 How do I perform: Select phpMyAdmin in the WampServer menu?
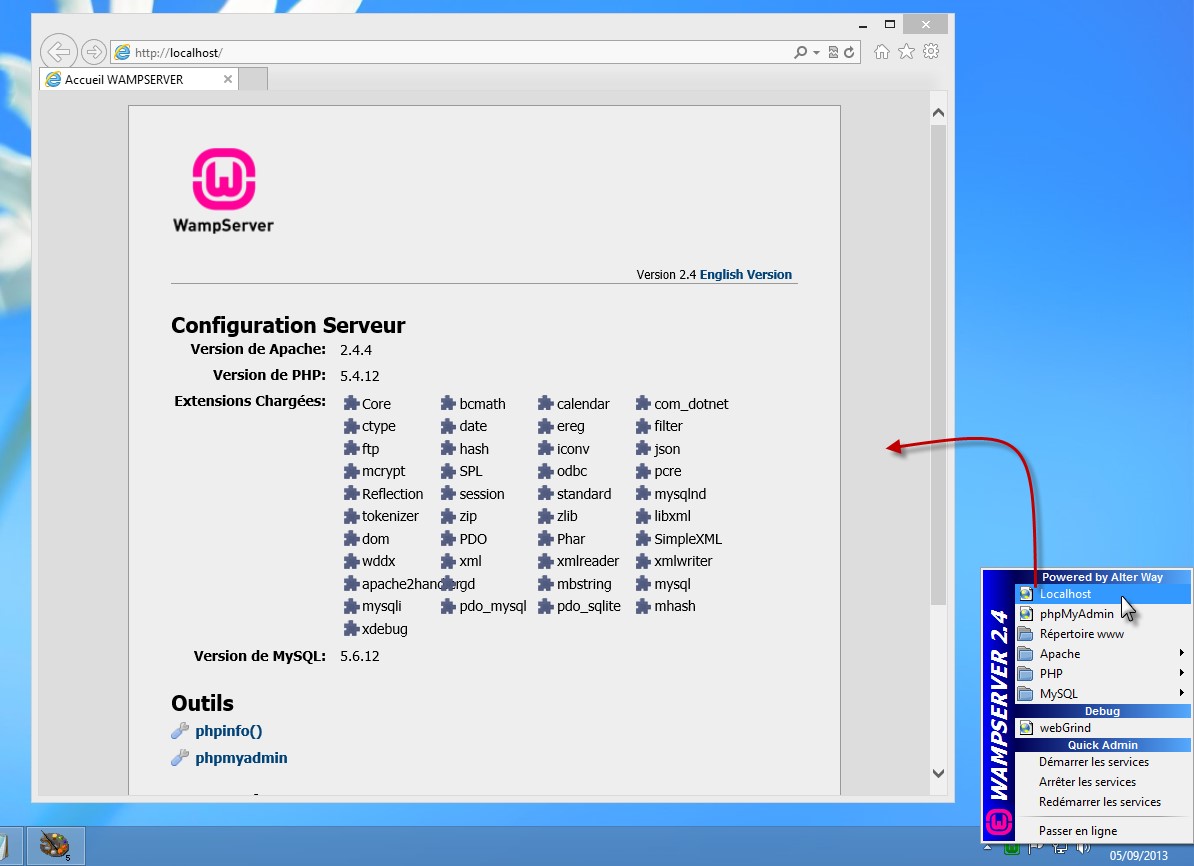pos(1076,614)
